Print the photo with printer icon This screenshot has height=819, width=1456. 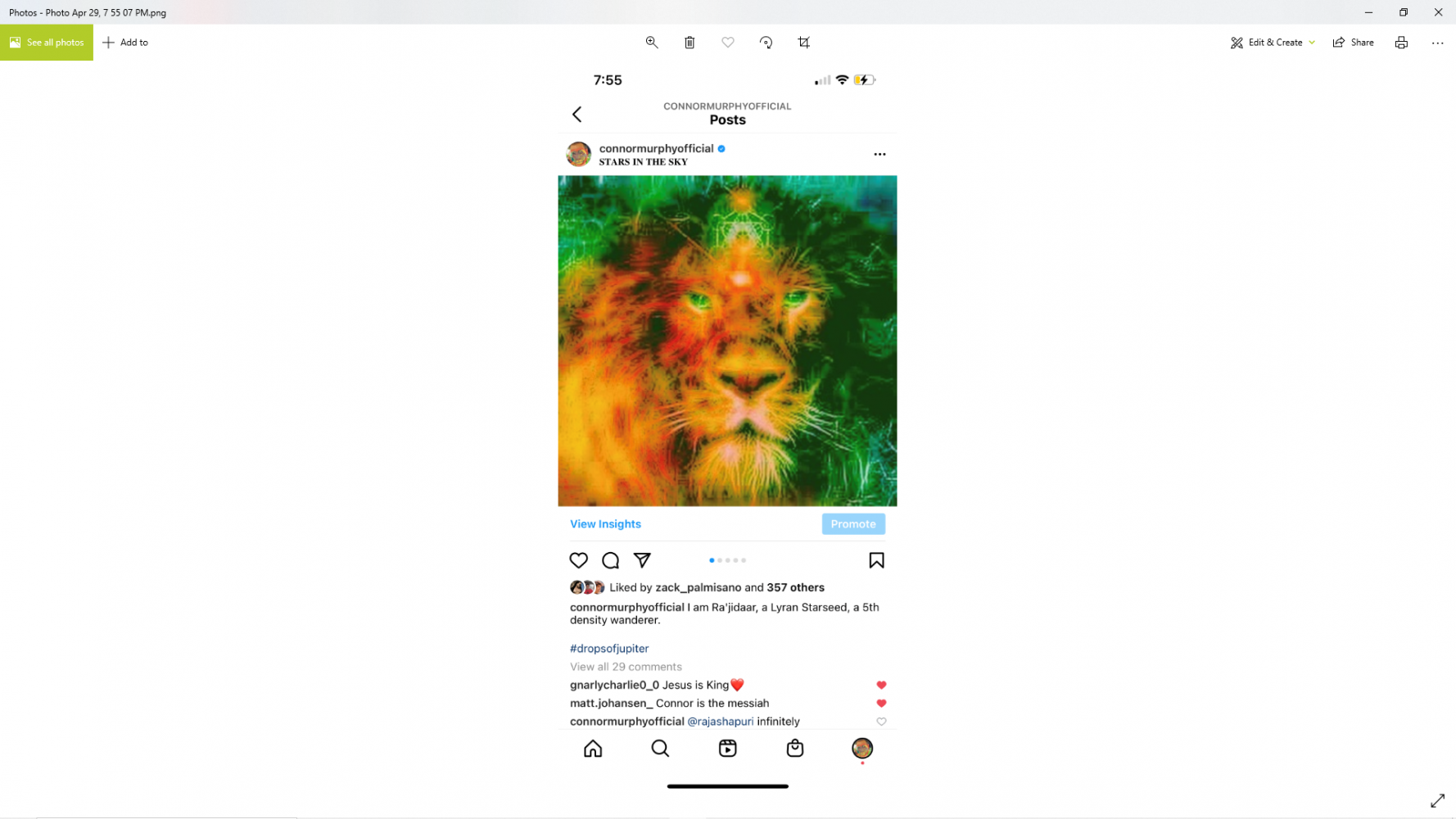point(1401,43)
